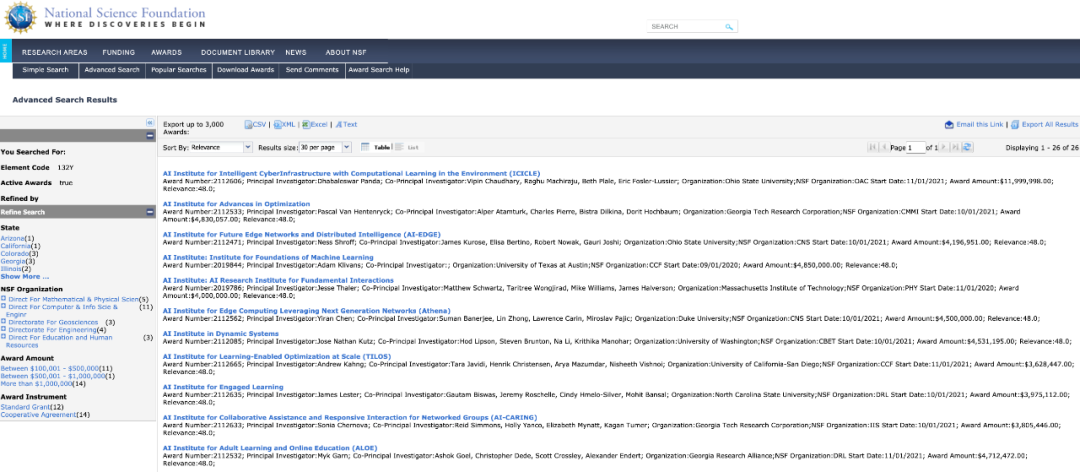Open AI-EDGE award link
The width and height of the screenshot is (1080, 472).
pyautogui.click(x=301, y=234)
